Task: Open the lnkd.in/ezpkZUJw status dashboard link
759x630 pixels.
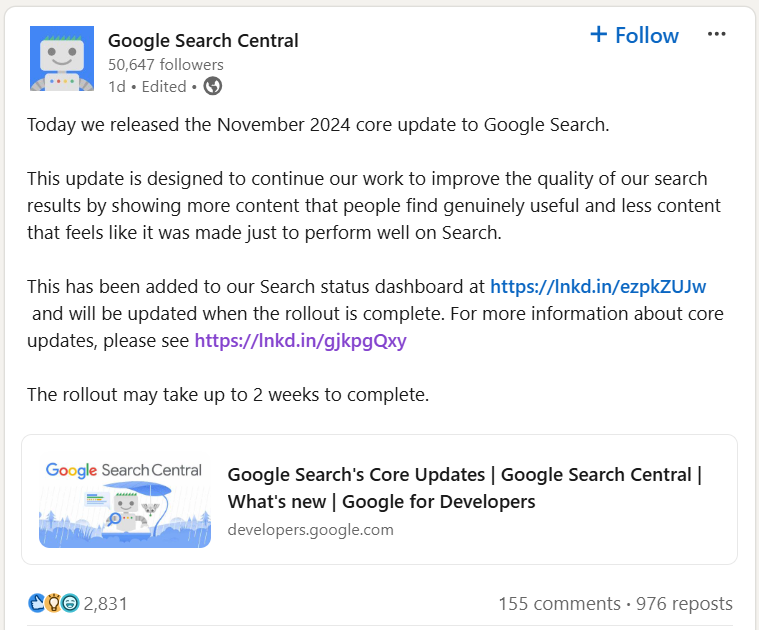Action: pyautogui.click(x=598, y=287)
